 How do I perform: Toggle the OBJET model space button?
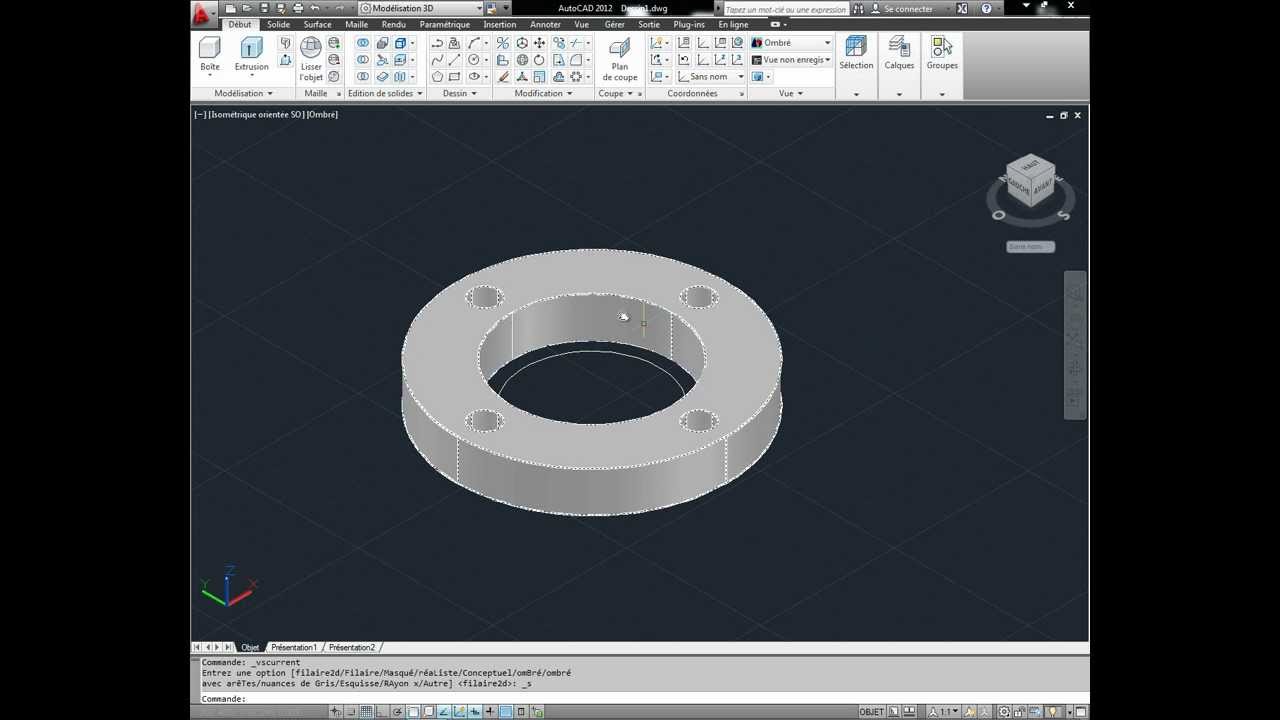871,712
